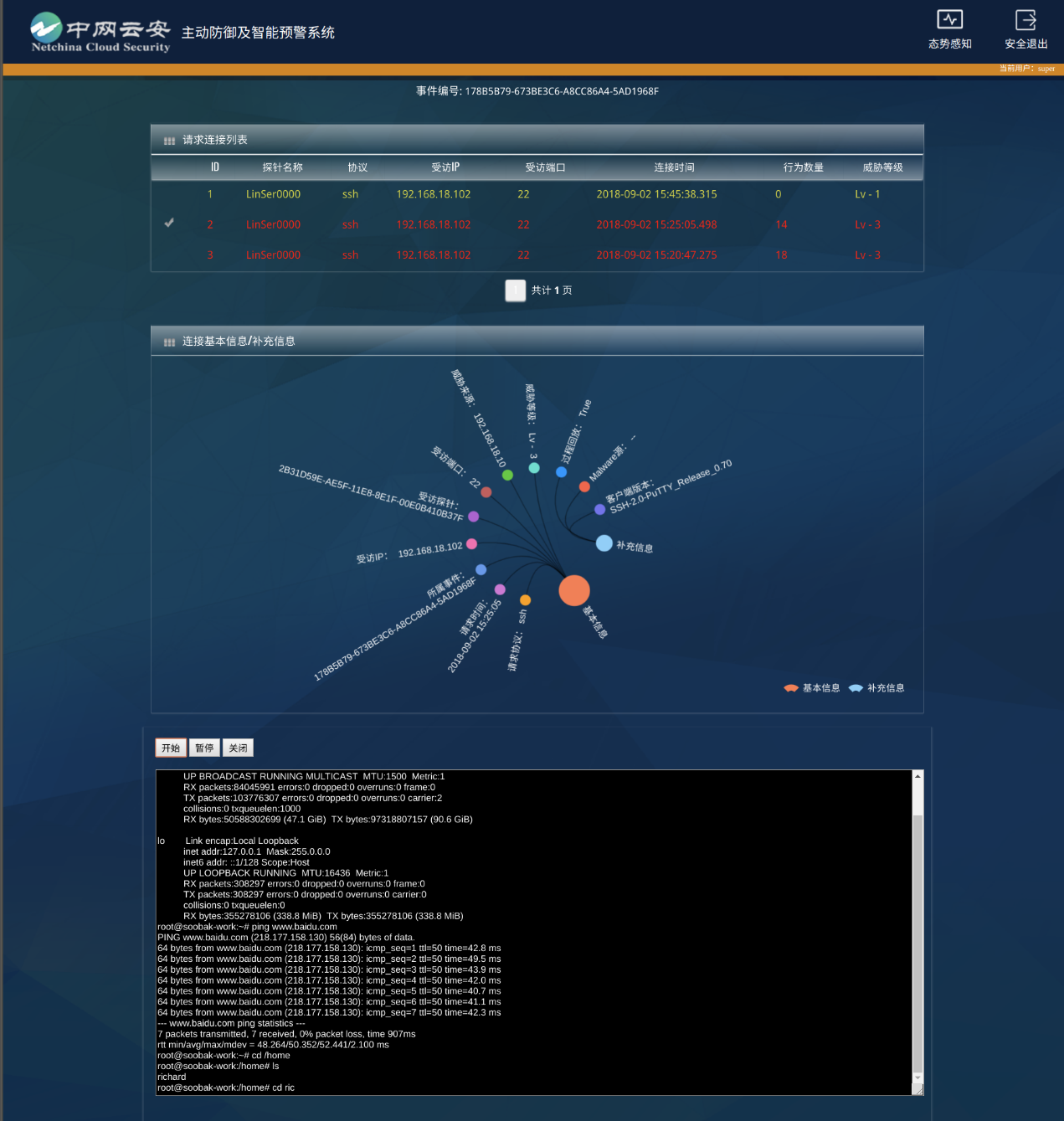
Task: Click the orange ssh 请求协议 node
Action: [525, 599]
